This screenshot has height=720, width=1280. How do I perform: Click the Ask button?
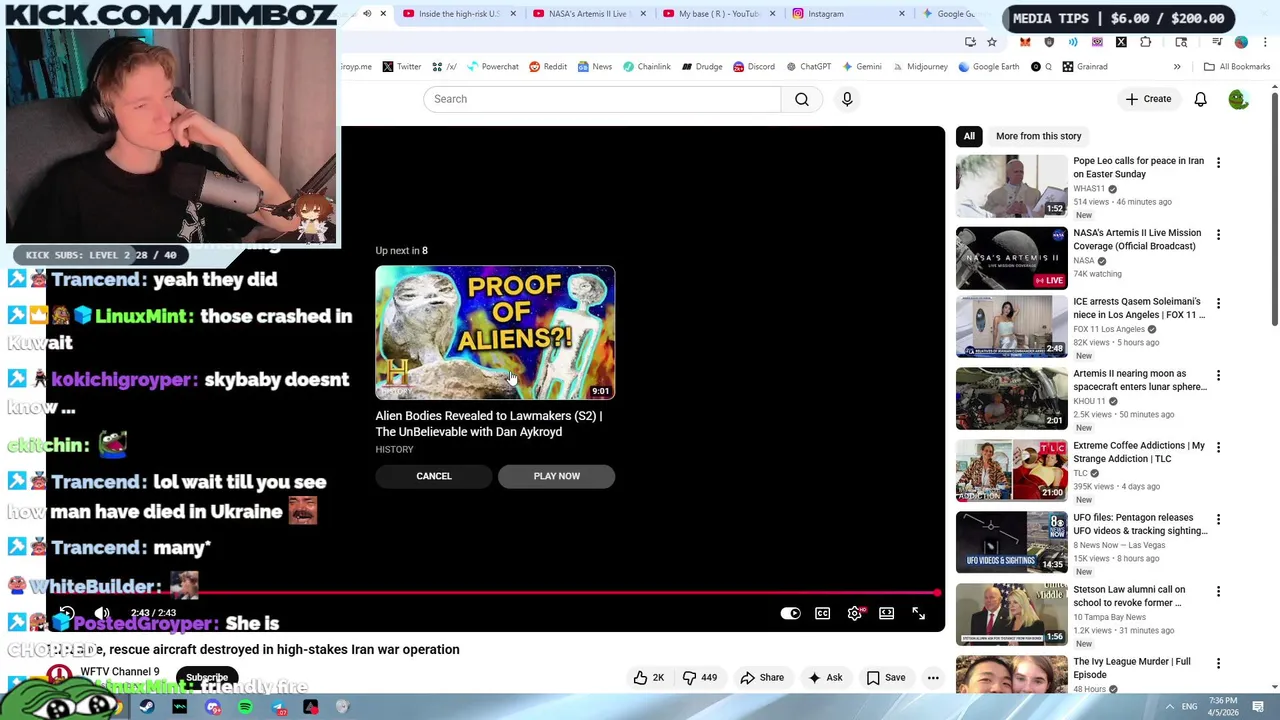(x=825, y=677)
